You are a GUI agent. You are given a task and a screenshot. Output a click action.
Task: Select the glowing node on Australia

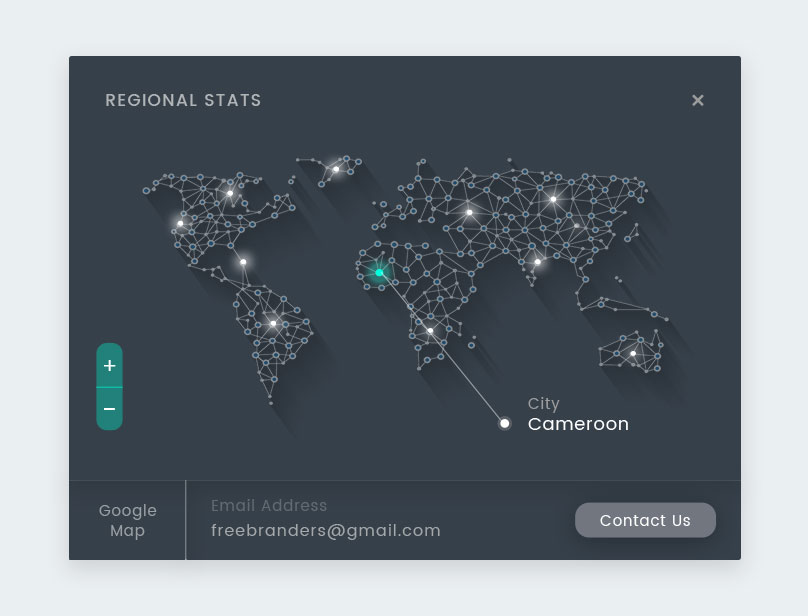coord(633,353)
